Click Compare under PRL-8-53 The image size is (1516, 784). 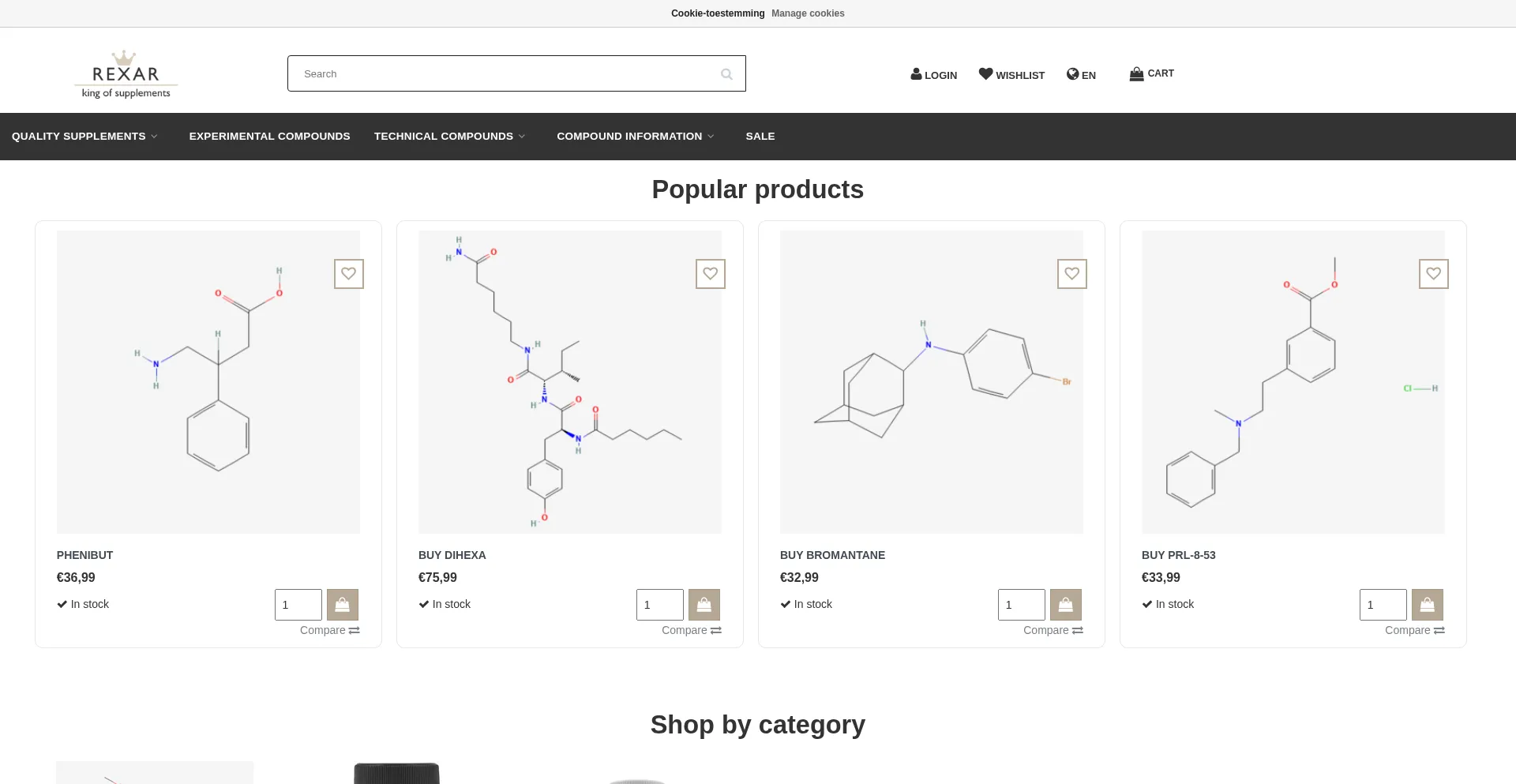pyautogui.click(x=1414, y=631)
